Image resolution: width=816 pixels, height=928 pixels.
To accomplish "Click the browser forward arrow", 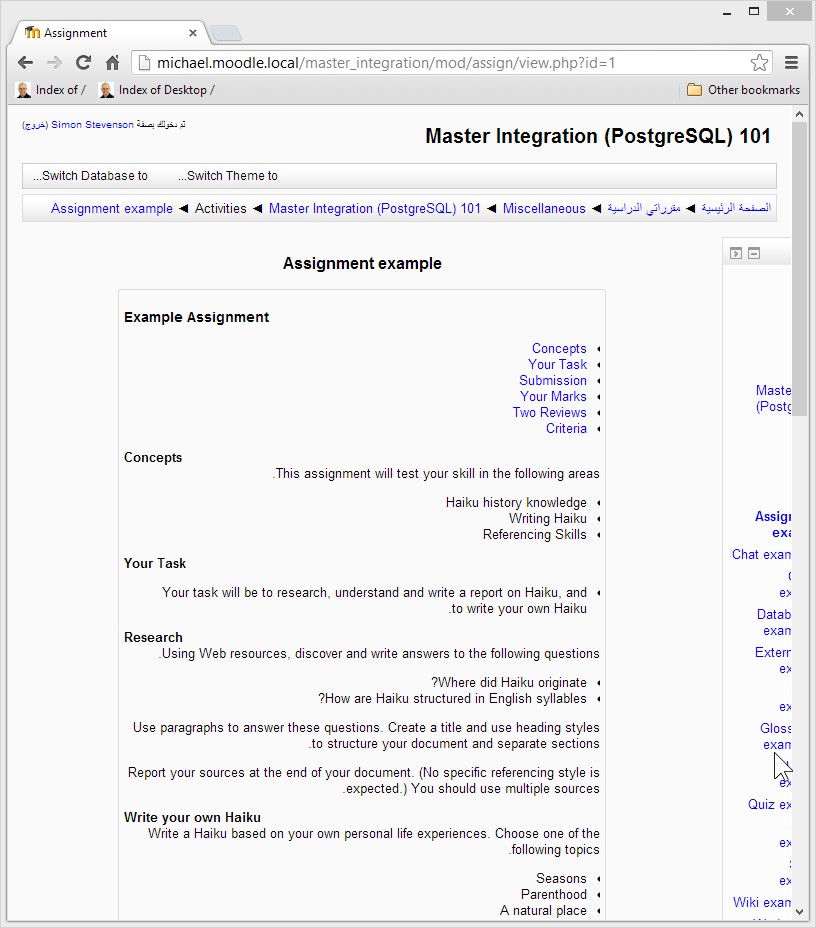I will [x=54, y=62].
